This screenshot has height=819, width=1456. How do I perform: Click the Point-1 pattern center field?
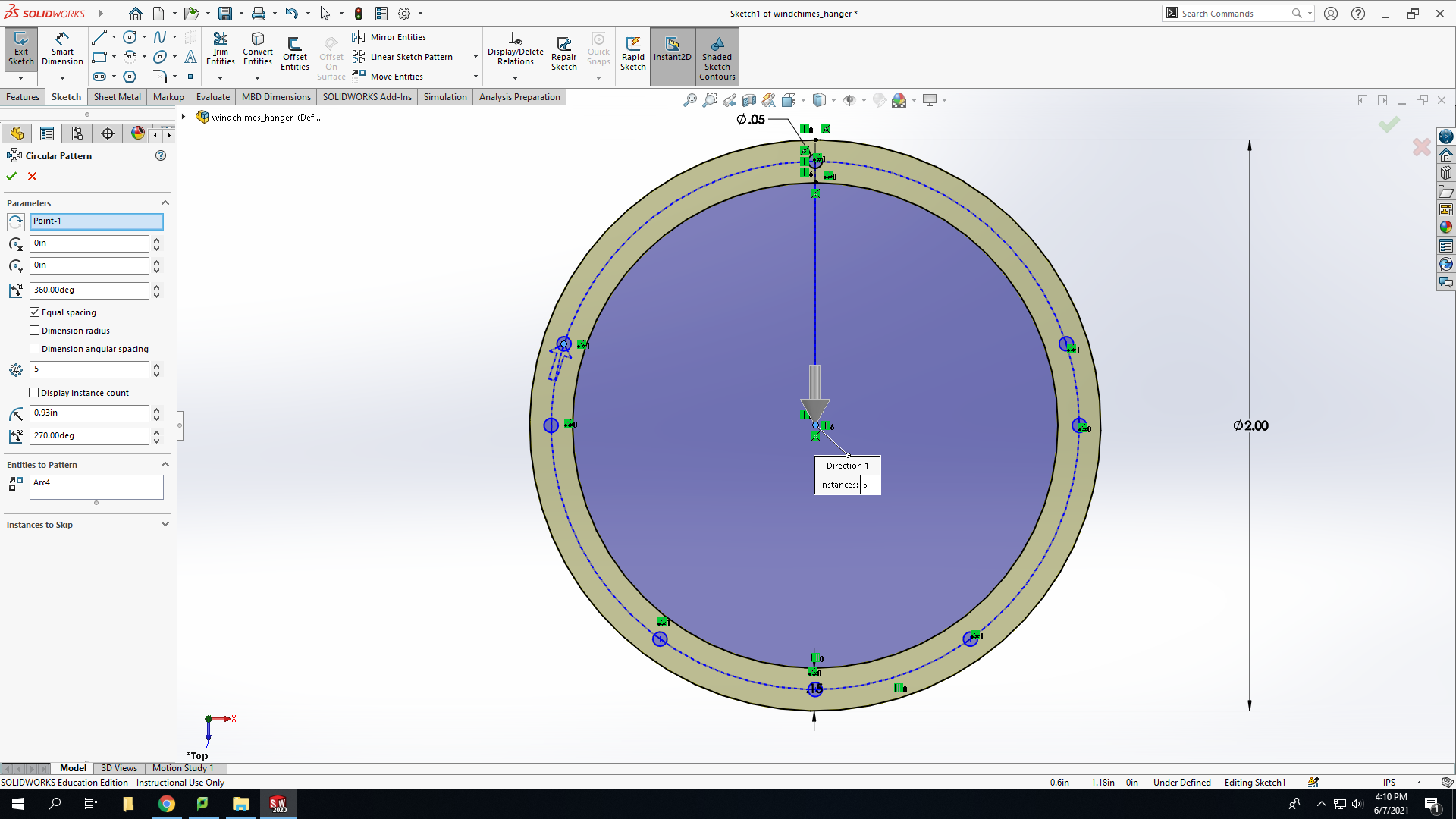coord(96,221)
